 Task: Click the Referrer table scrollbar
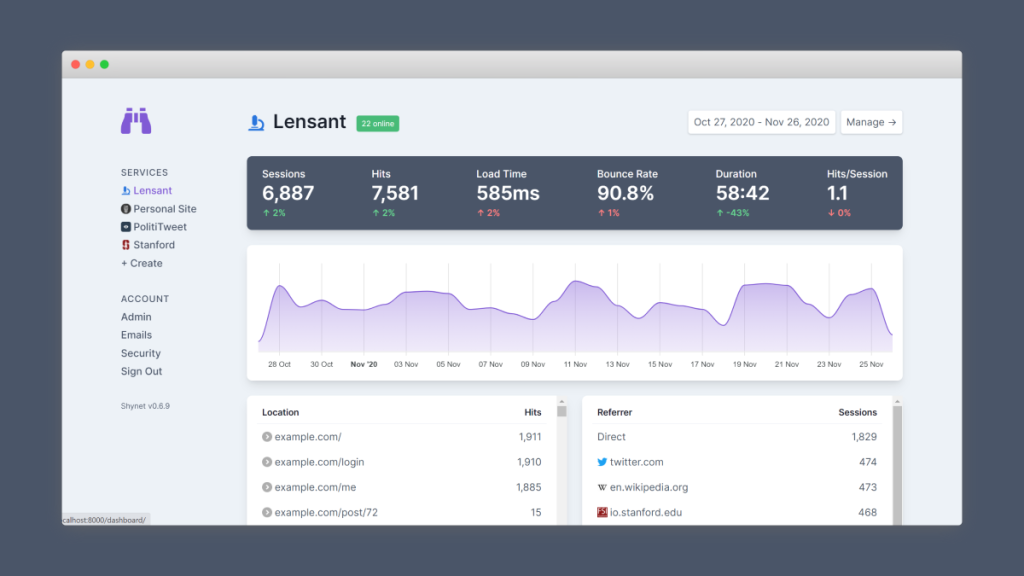click(x=897, y=460)
